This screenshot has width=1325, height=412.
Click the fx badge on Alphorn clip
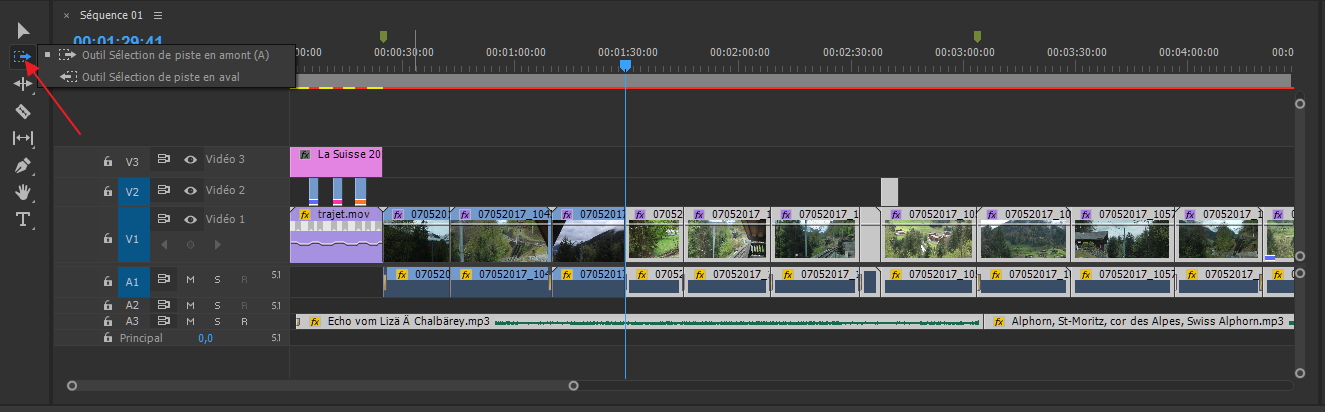coord(998,322)
